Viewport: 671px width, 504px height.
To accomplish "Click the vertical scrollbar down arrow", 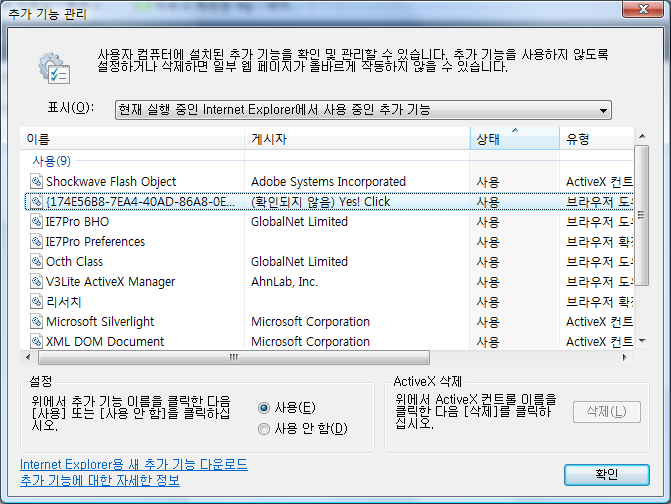I will tap(641, 341).
